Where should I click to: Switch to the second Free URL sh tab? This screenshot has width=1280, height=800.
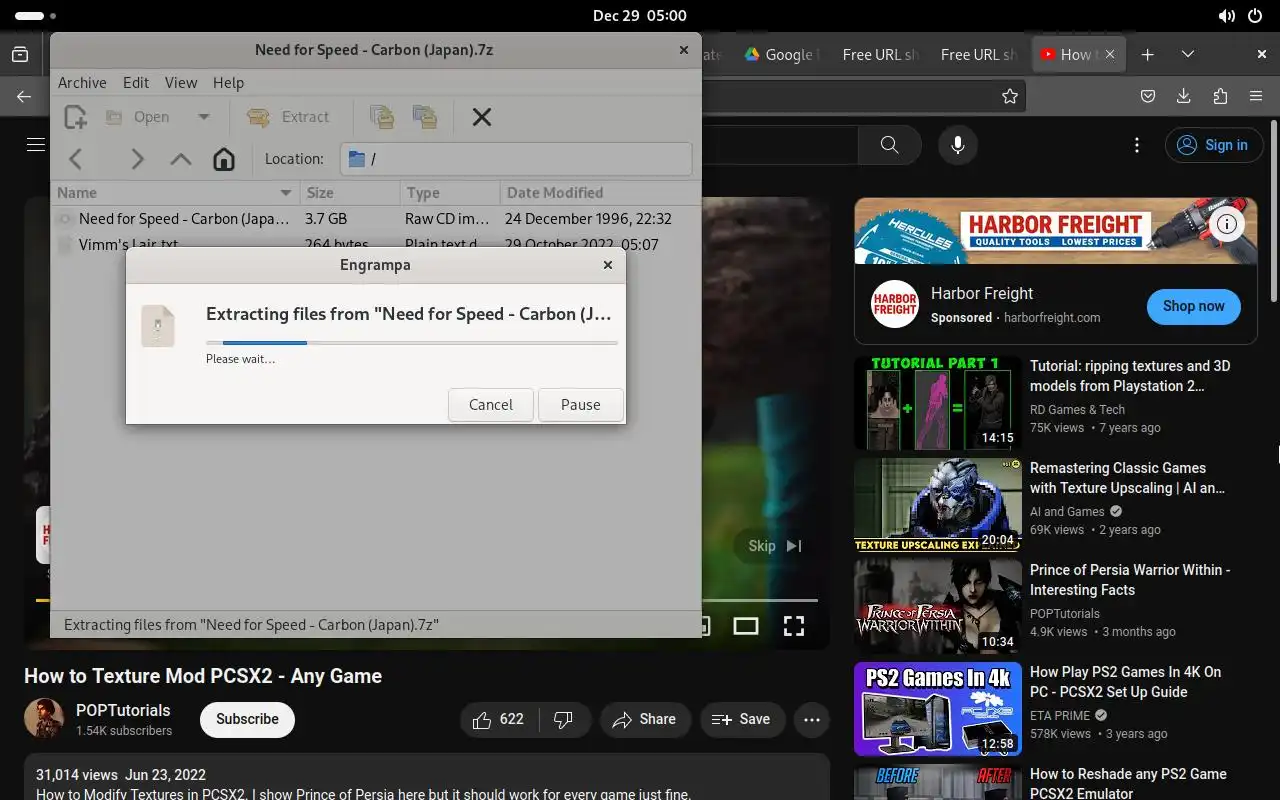coord(977,55)
